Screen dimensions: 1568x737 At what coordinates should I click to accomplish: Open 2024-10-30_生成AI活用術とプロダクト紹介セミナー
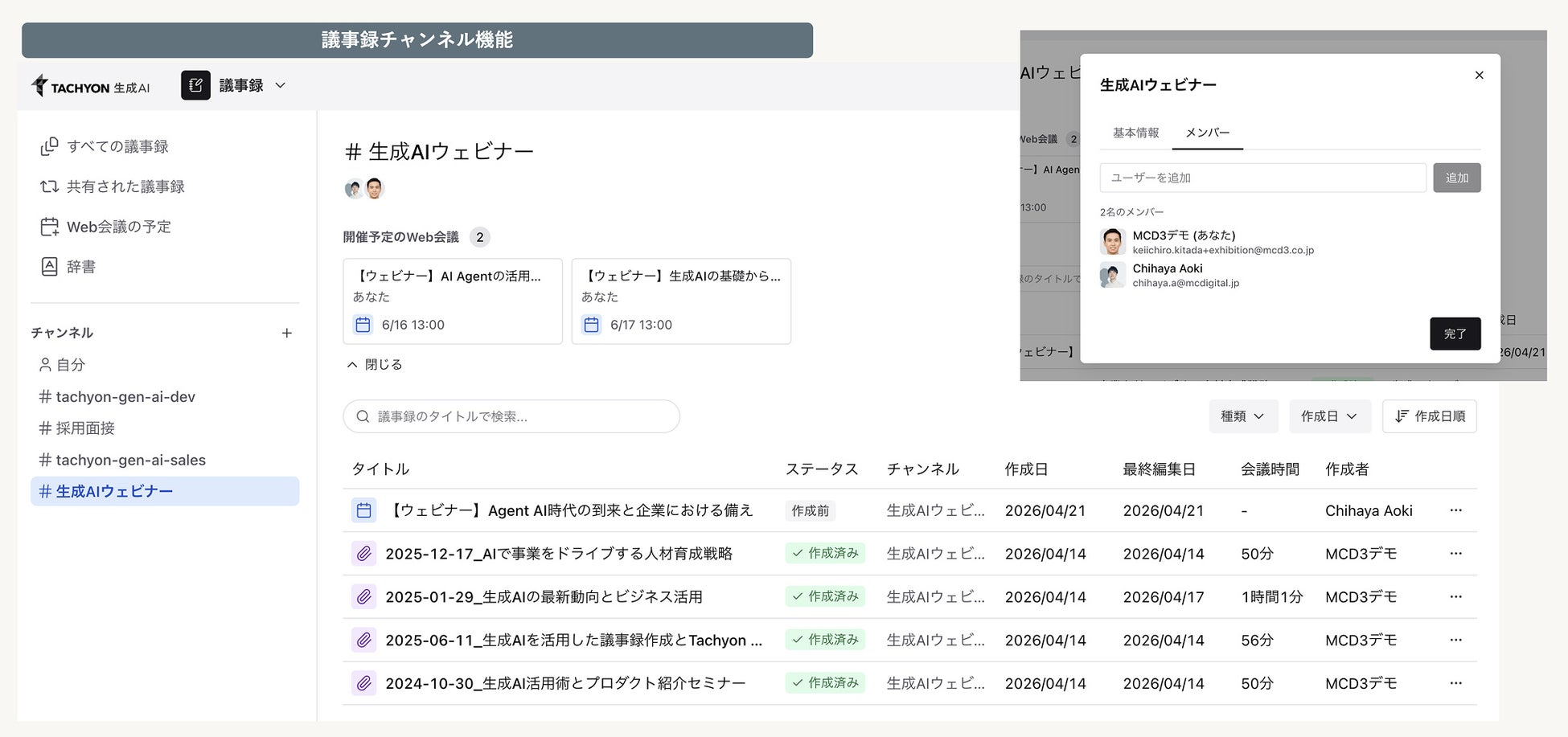point(565,683)
